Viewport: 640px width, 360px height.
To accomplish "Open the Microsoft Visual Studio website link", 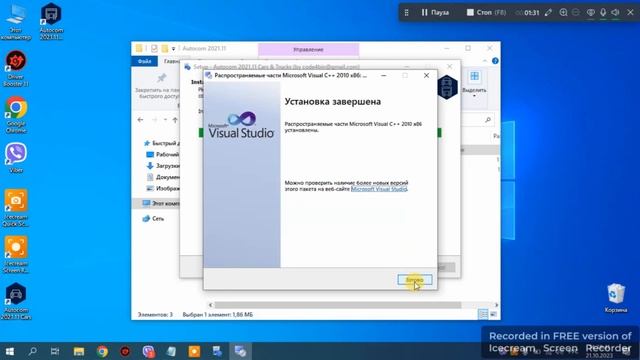I will tap(379, 189).
